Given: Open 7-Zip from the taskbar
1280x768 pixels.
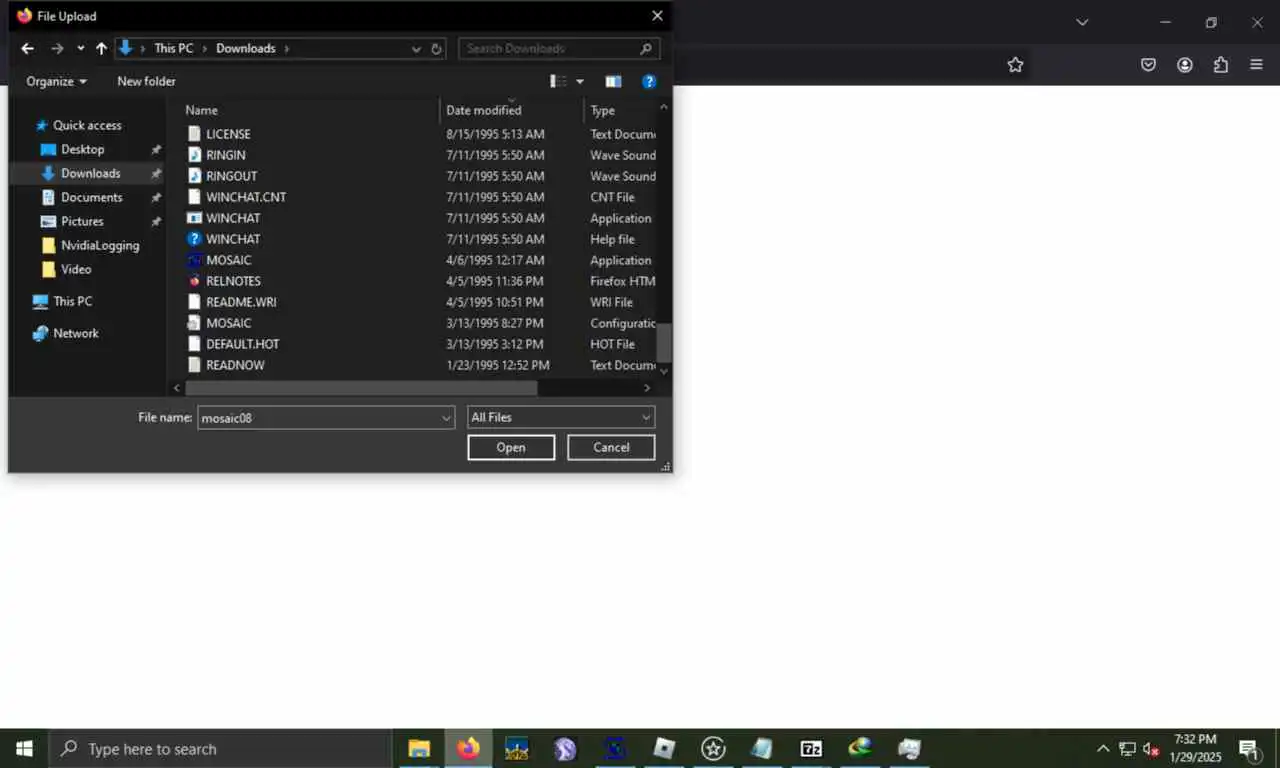Looking at the screenshot, I should [811, 748].
